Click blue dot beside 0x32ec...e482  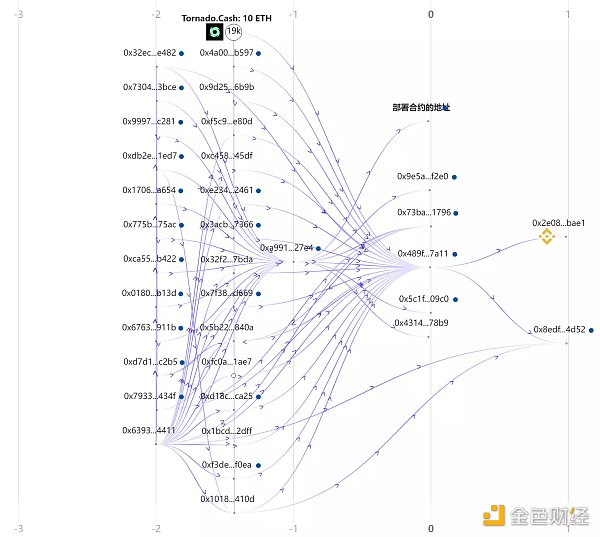pos(181,54)
